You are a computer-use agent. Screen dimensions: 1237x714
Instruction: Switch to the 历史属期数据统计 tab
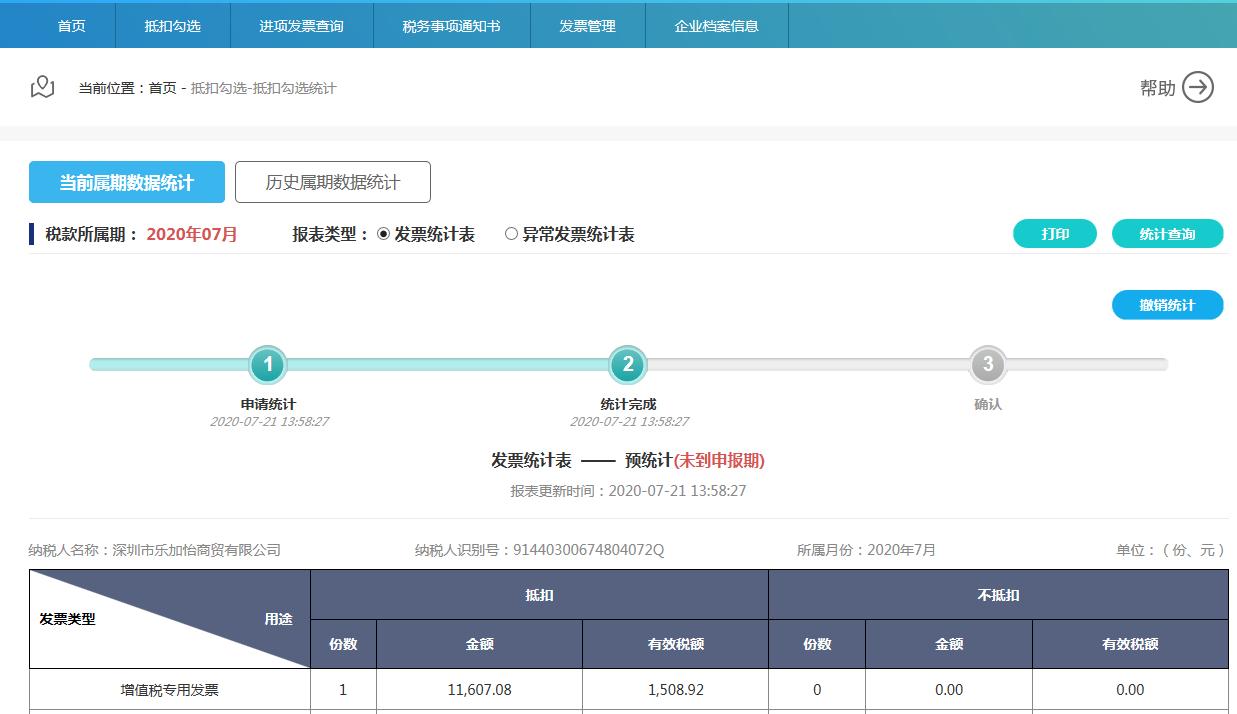[333, 181]
